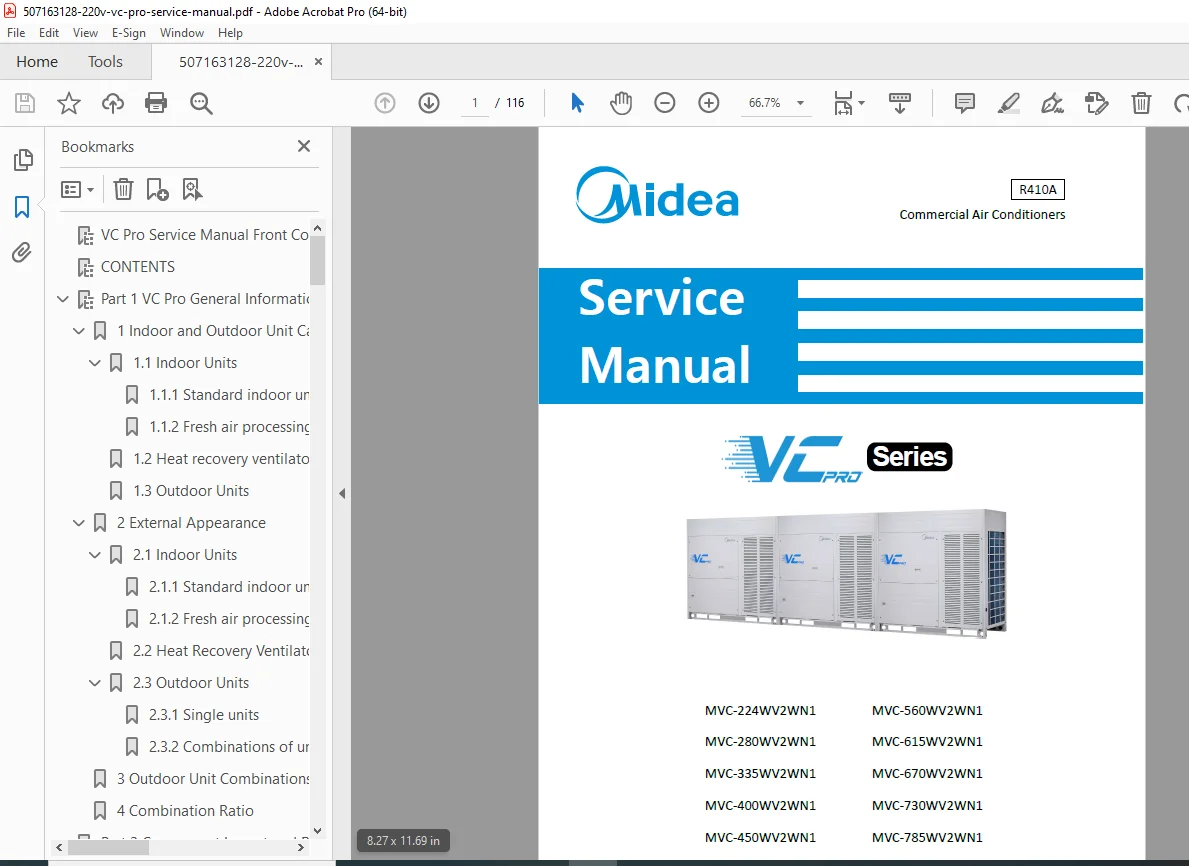Collapse Part 1 VC Pro General Information
Screen dimensions: 1189x866
pyautogui.click(x=63, y=300)
